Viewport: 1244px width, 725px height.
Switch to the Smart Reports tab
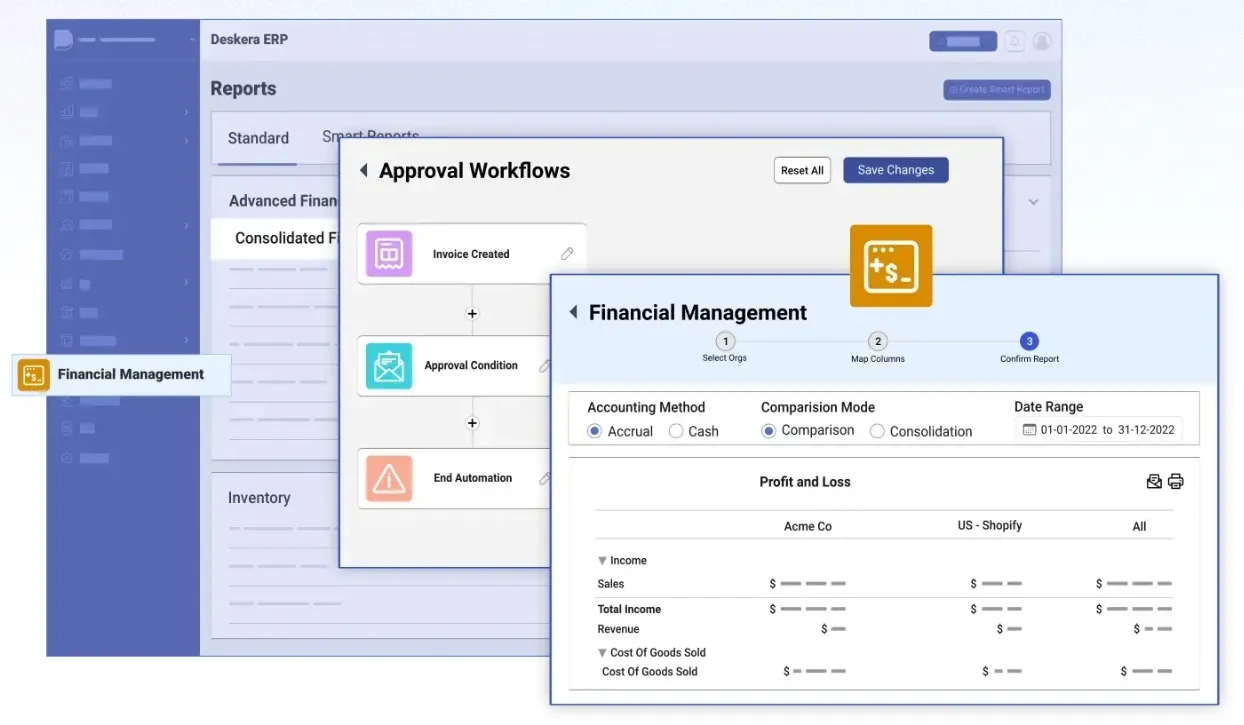click(370, 136)
